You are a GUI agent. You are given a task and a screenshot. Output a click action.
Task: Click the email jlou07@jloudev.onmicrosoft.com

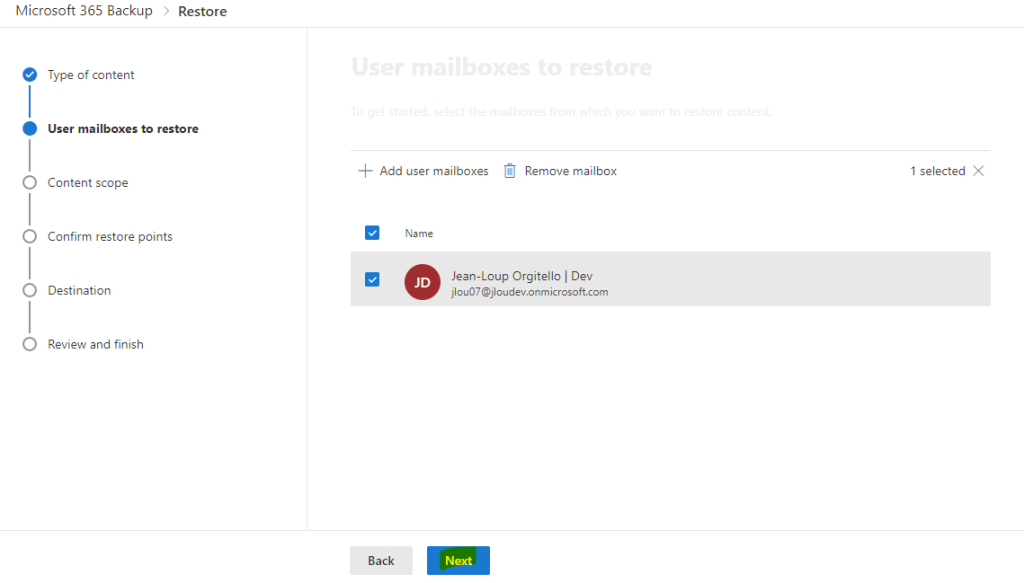click(530, 292)
